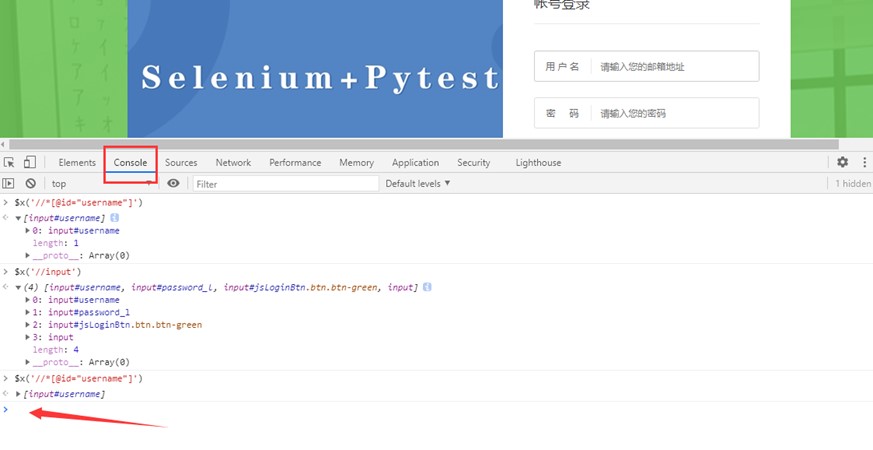This screenshot has height=450, width=873.
Task: Open the DevTools more options menu
Action: point(864,162)
